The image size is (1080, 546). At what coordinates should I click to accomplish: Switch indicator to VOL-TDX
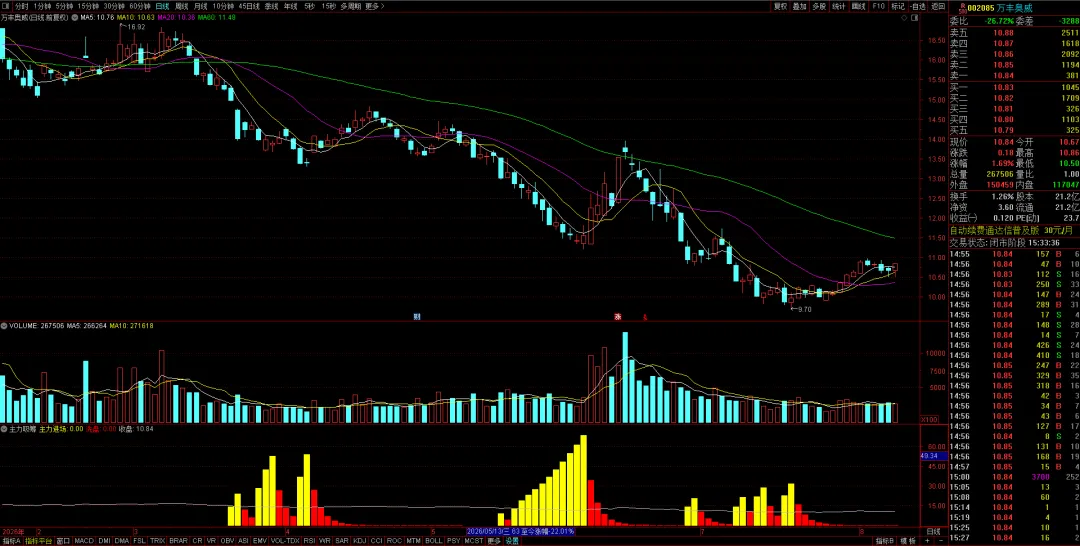click(285, 541)
